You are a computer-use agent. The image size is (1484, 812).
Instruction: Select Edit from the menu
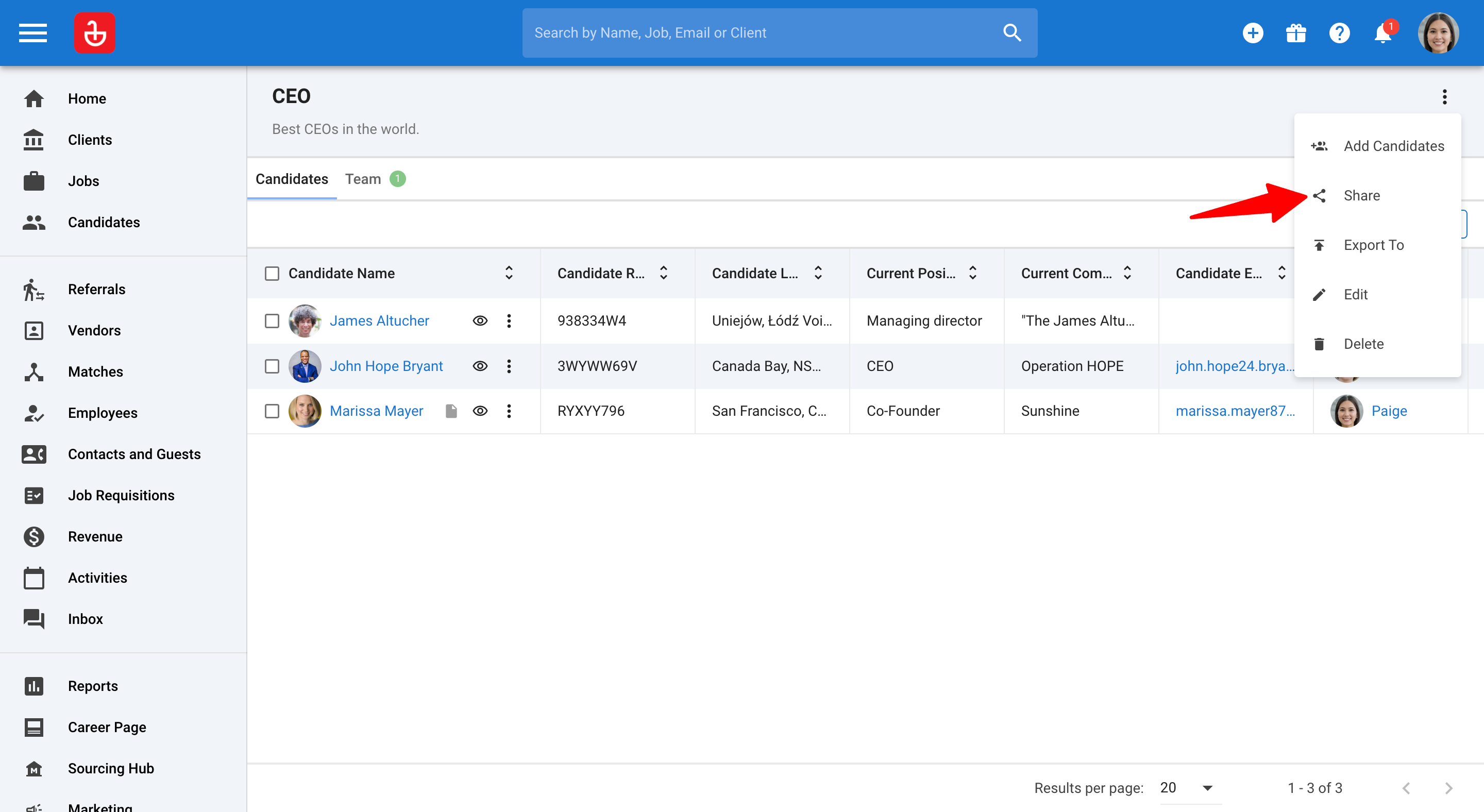tap(1377, 295)
